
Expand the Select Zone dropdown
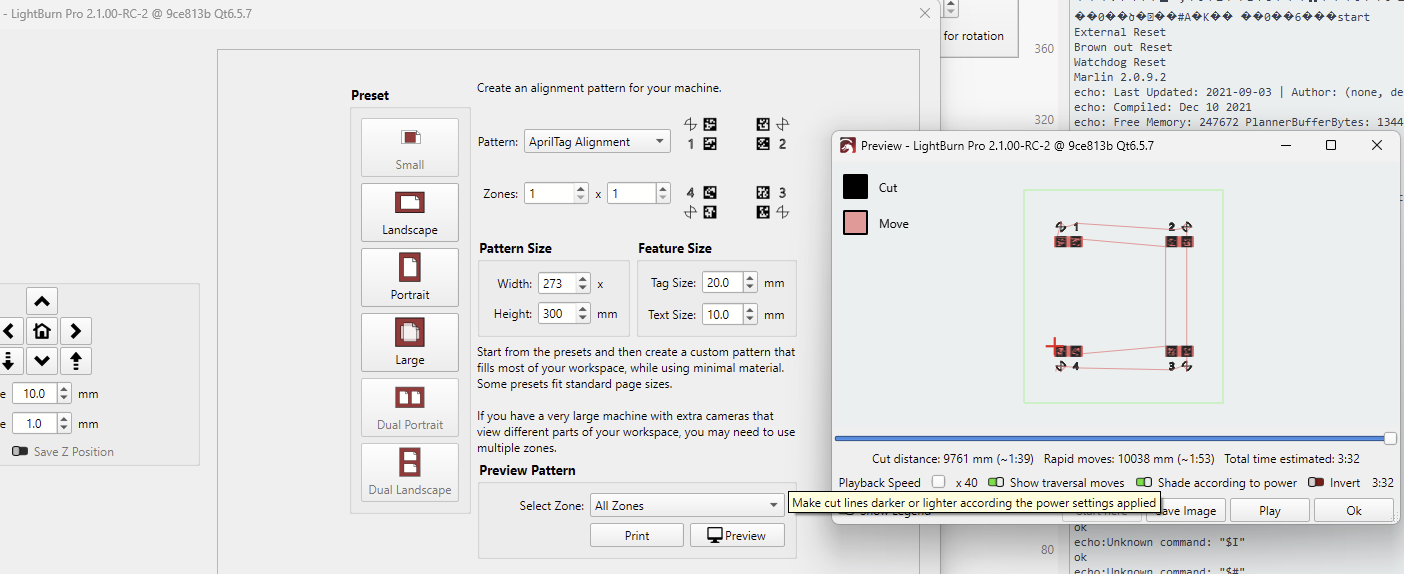click(x=686, y=506)
